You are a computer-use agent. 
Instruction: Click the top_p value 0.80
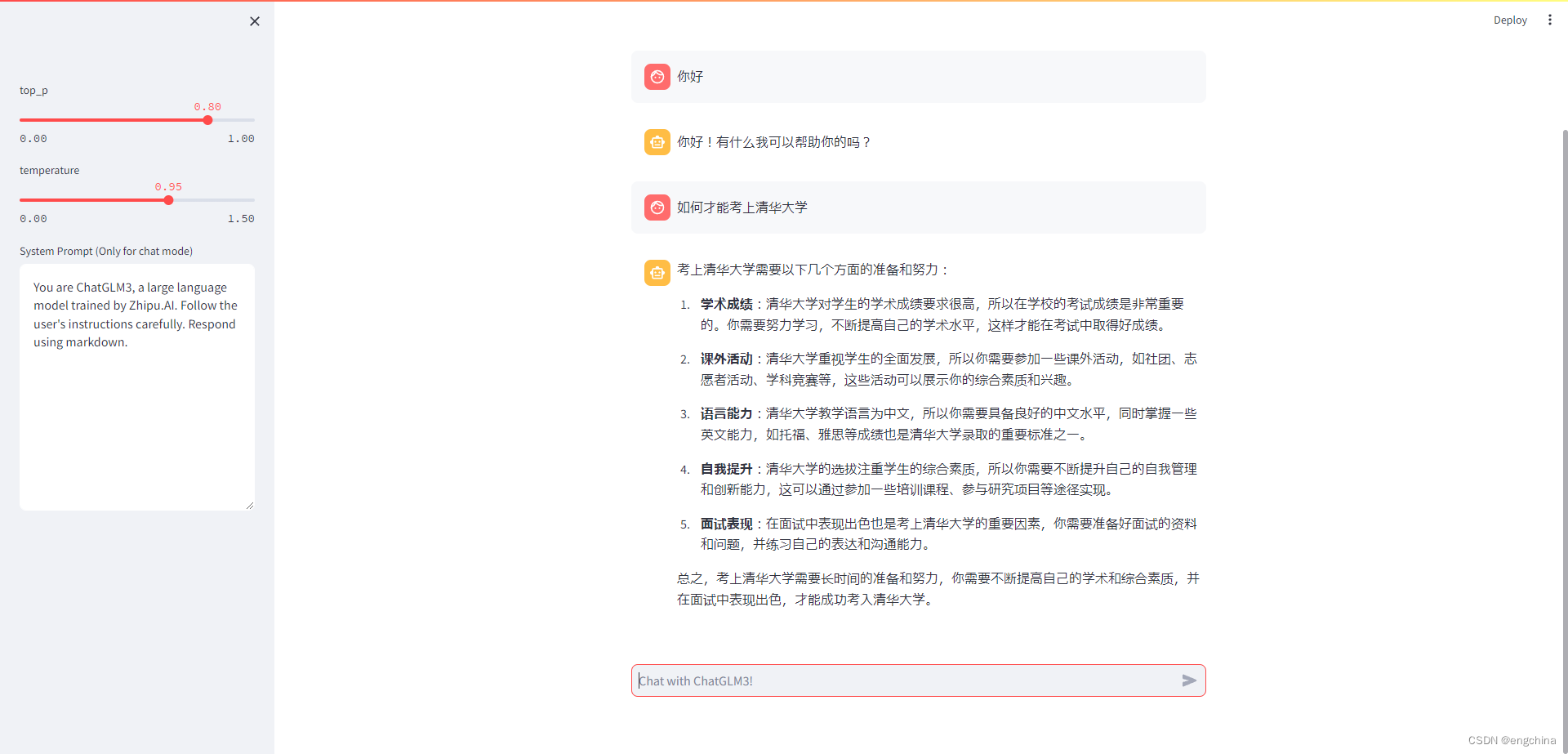[x=207, y=107]
